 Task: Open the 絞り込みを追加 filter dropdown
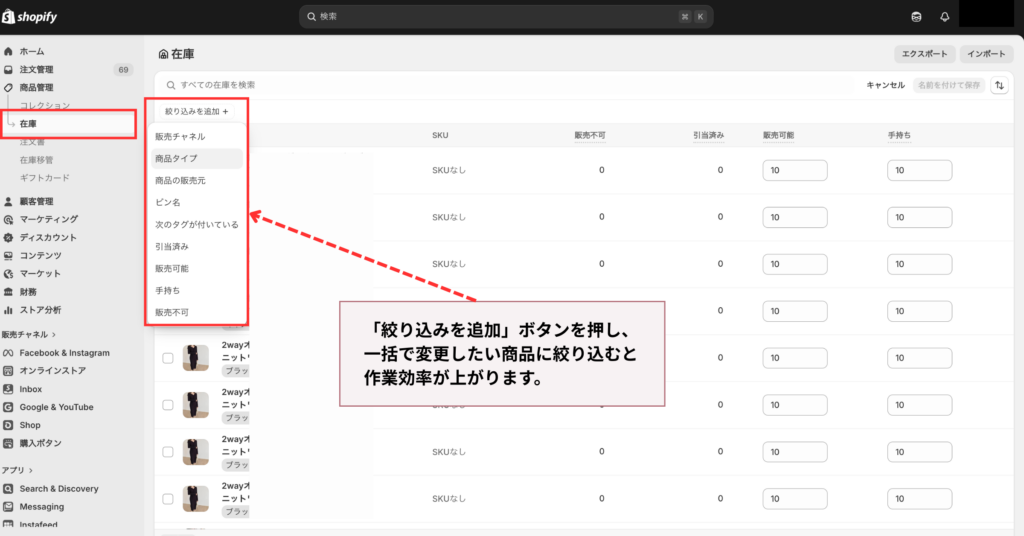197,112
